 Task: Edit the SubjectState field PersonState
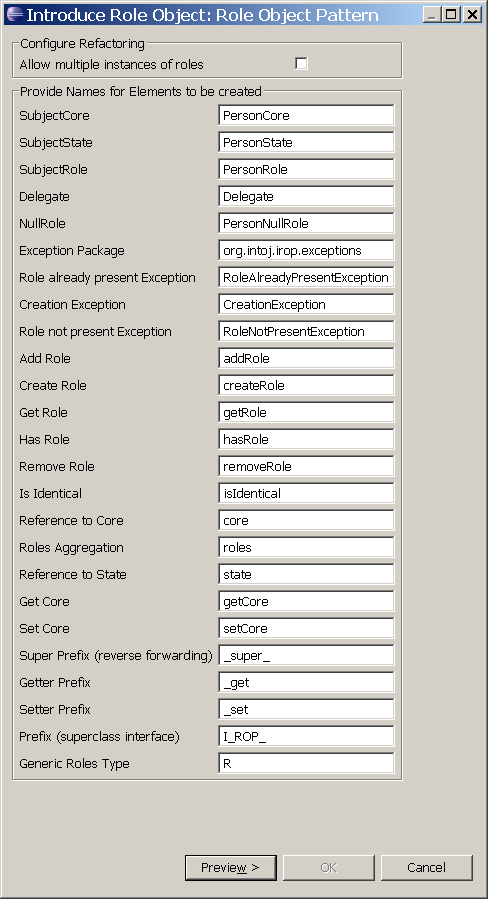306,142
